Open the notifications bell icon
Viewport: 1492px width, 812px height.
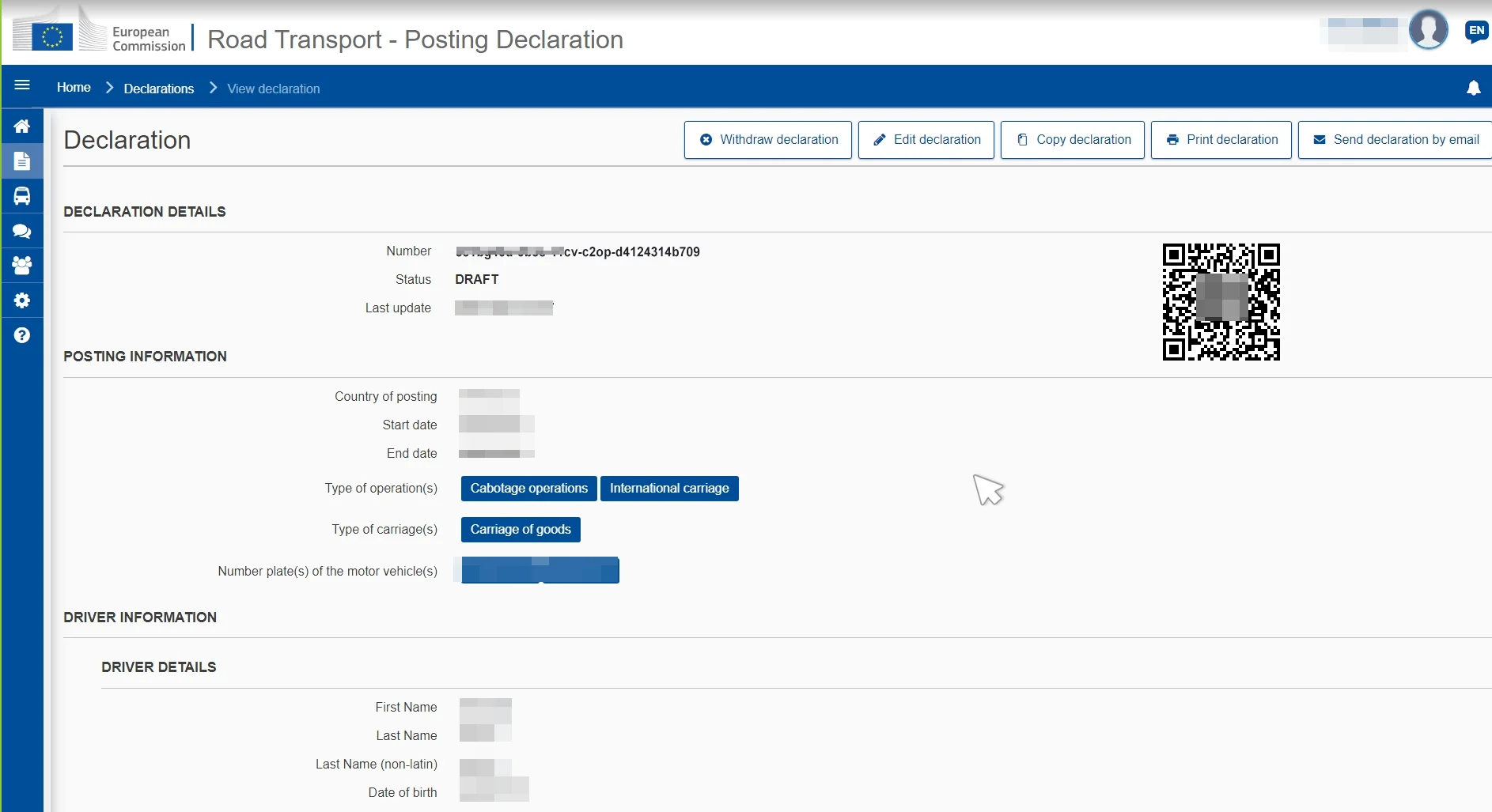pyautogui.click(x=1473, y=88)
